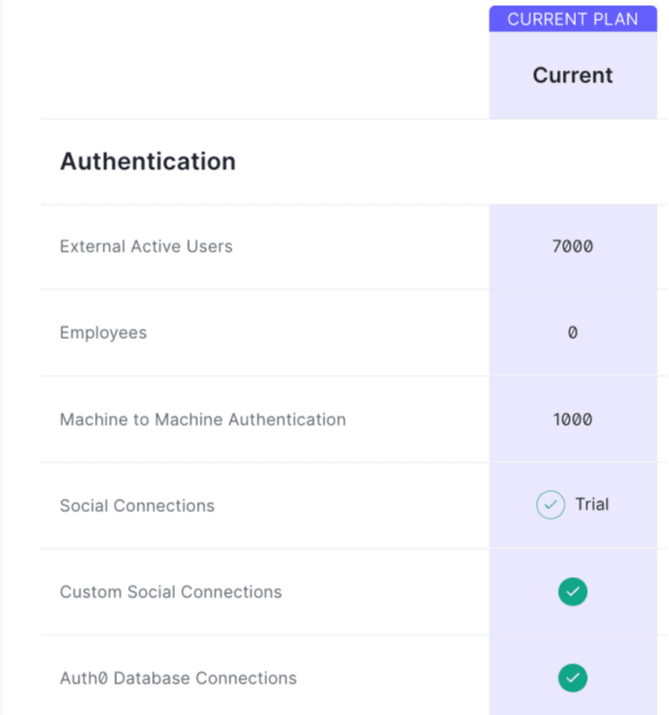Select the Auth0 Database Connections row label
The height and width of the screenshot is (715, 669).
tap(178, 678)
